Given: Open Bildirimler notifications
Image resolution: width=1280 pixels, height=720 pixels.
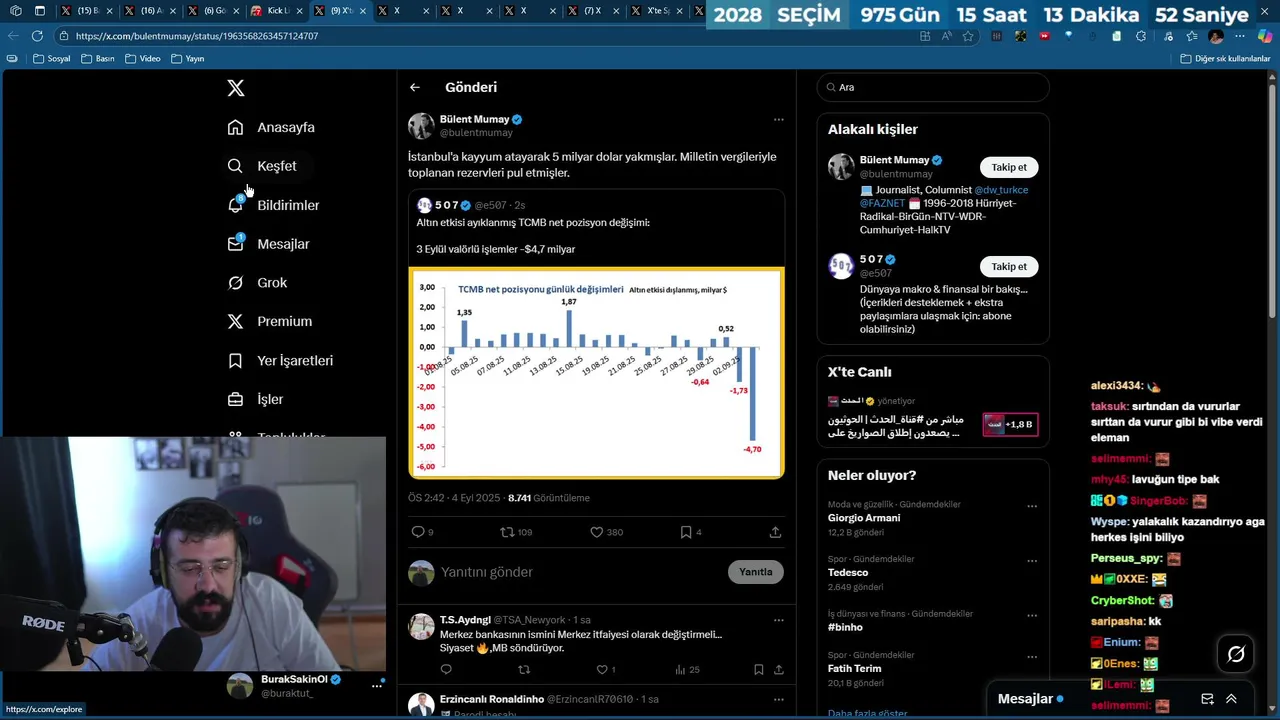Looking at the screenshot, I should point(273,205).
